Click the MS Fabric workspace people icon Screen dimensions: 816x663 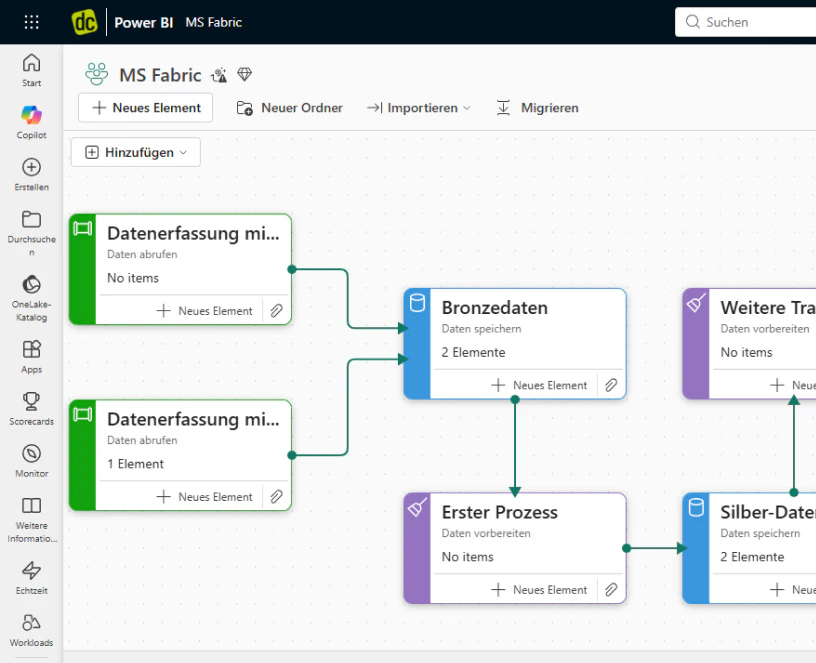click(97, 74)
